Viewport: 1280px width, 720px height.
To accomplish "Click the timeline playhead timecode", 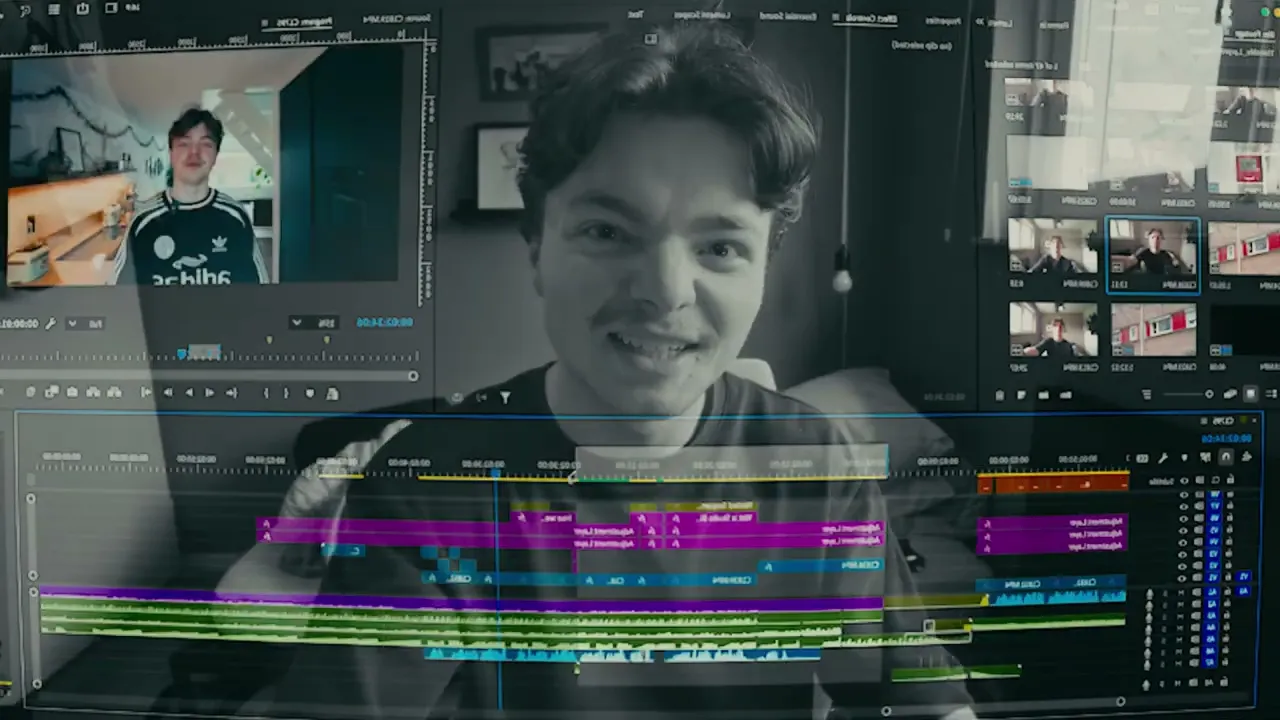I will pos(1227,438).
